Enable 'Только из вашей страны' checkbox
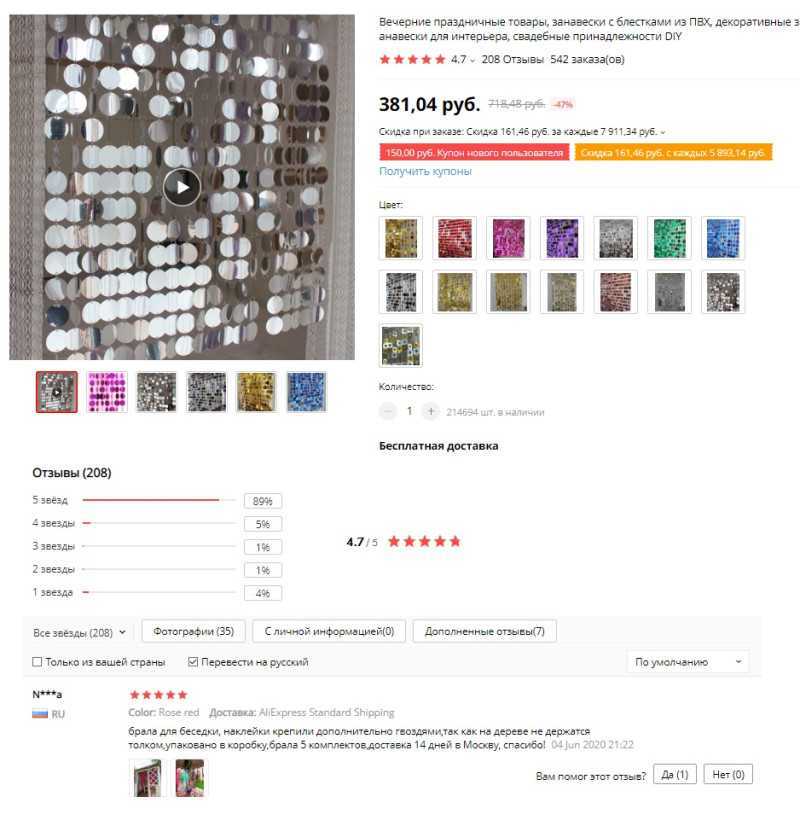Image resolution: width=800 pixels, height=826 pixels. 37,662
